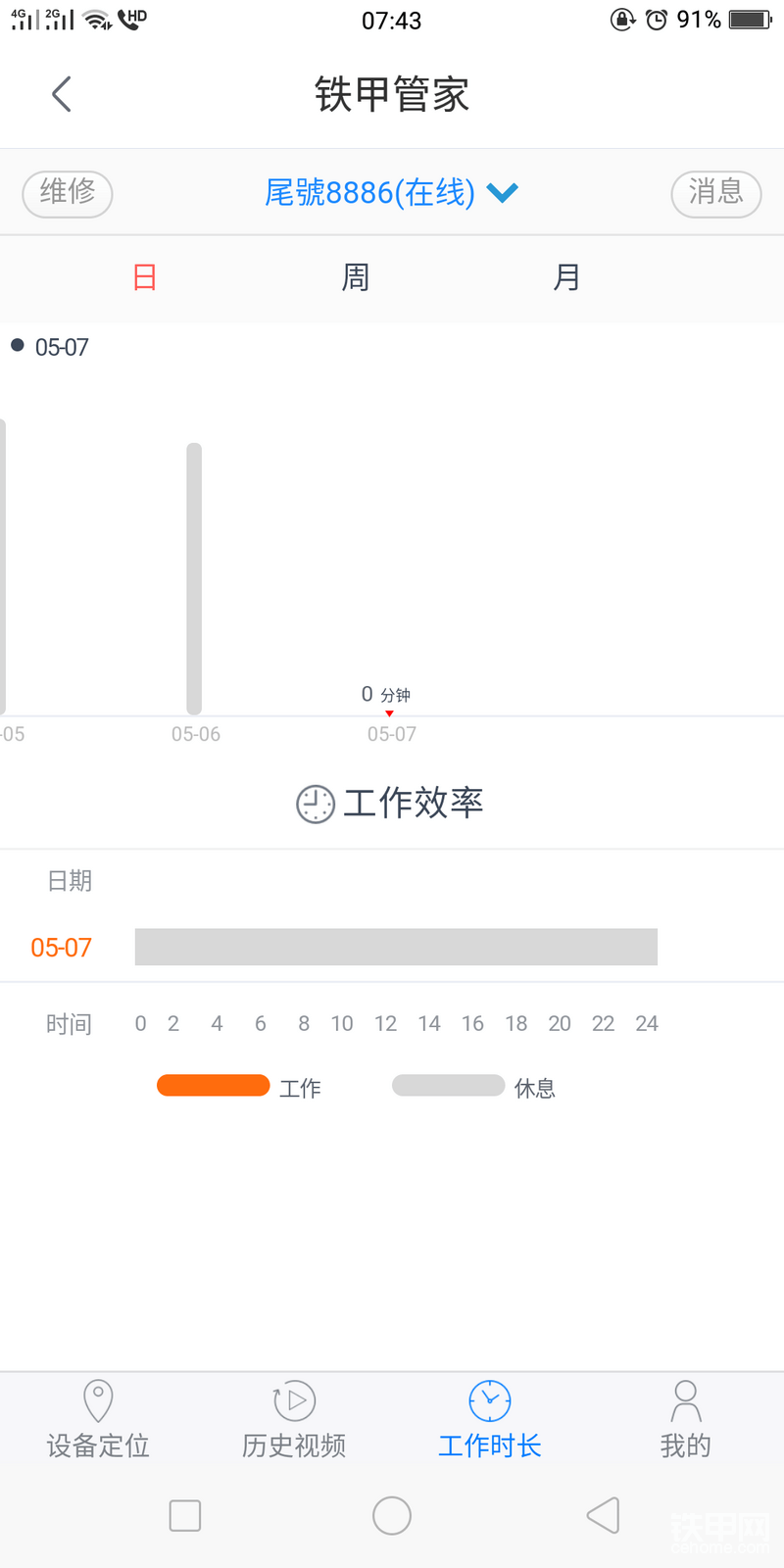Tap the Android recent apps square
Image resolution: width=784 pixels, height=1568 pixels.
pyautogui.click(x=185, y=1515)
